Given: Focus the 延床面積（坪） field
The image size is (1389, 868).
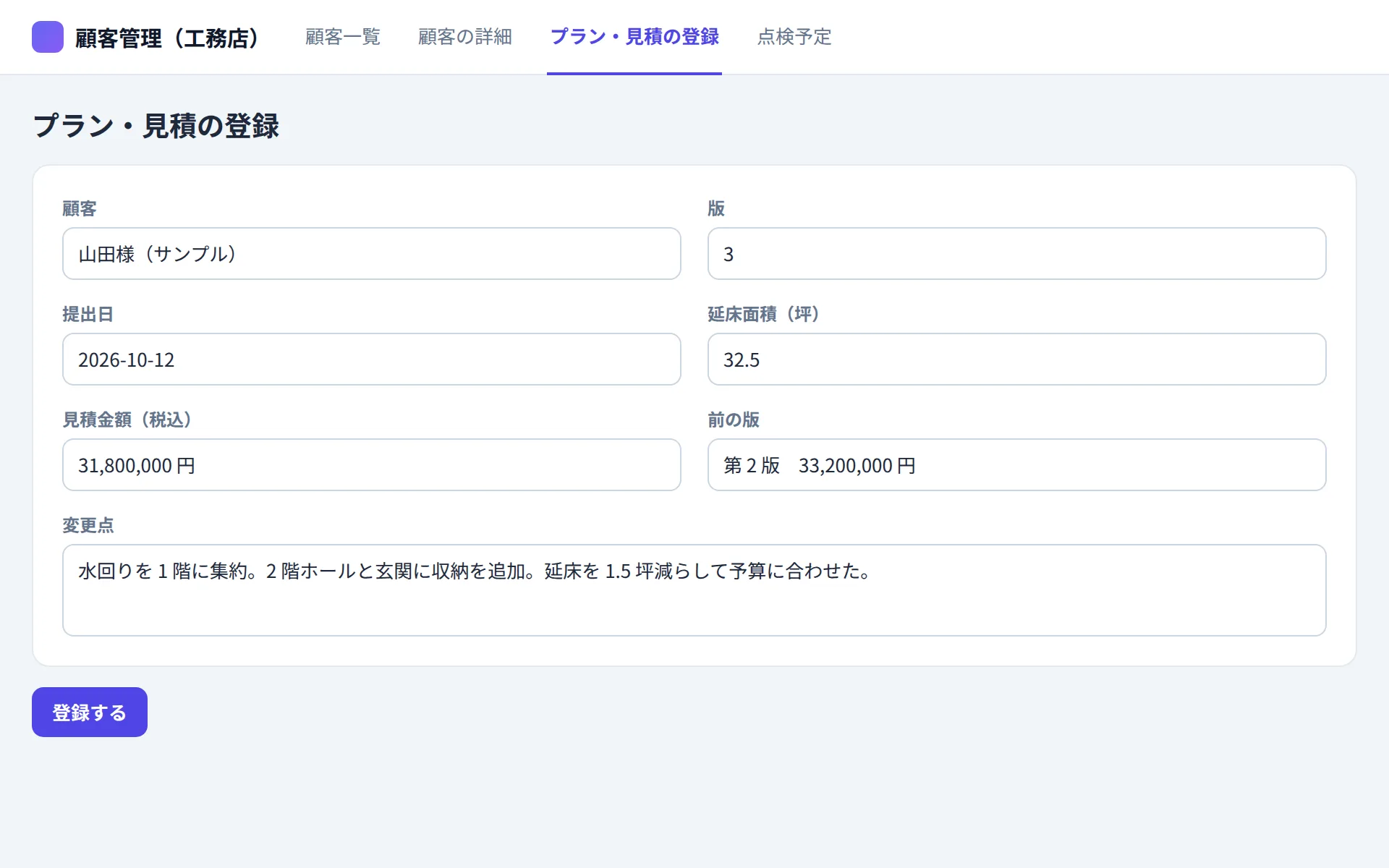Looking at the screenshot, I should tap(1016, 359).
